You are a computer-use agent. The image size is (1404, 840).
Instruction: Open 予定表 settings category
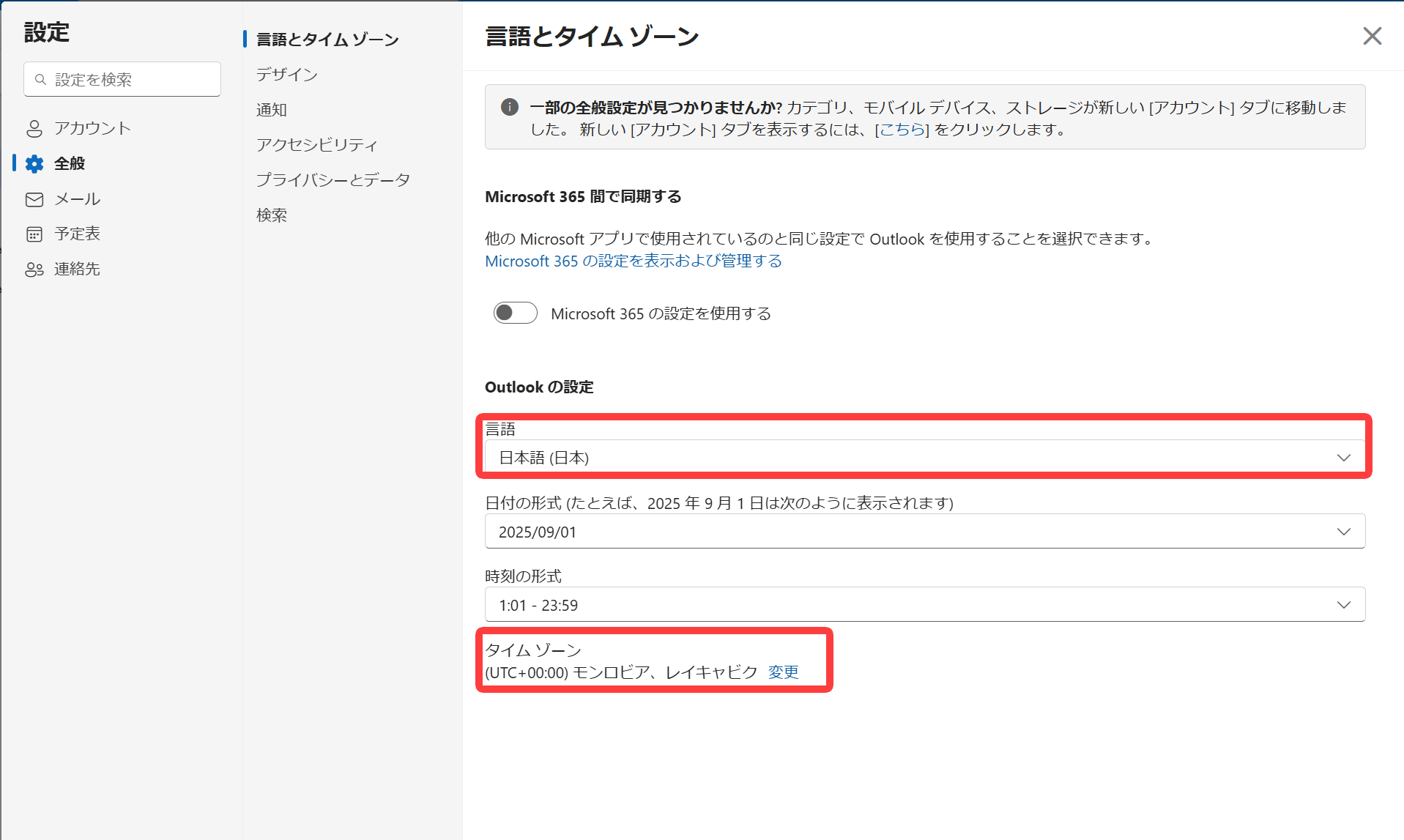[78, 234]
